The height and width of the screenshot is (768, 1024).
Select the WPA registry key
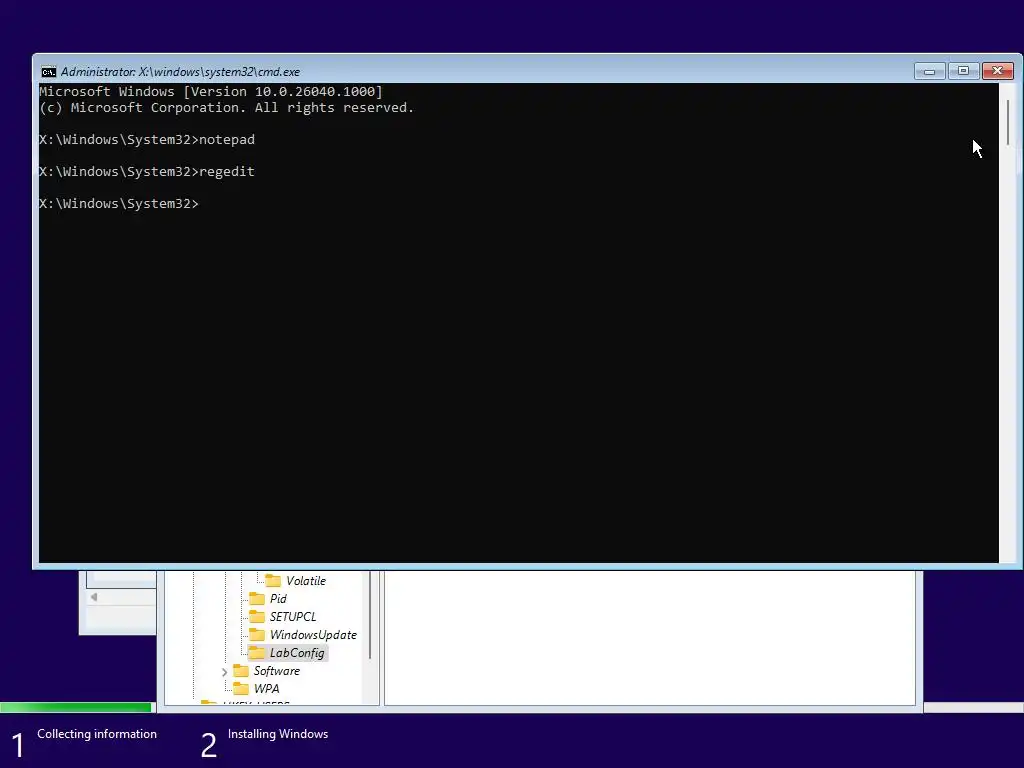(266, 688)
